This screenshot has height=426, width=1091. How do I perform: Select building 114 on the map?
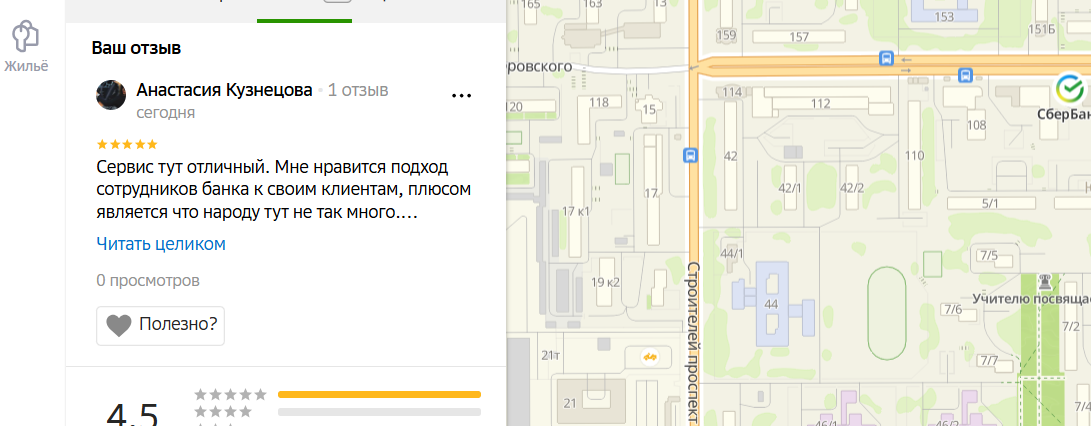tap(732, 92)
